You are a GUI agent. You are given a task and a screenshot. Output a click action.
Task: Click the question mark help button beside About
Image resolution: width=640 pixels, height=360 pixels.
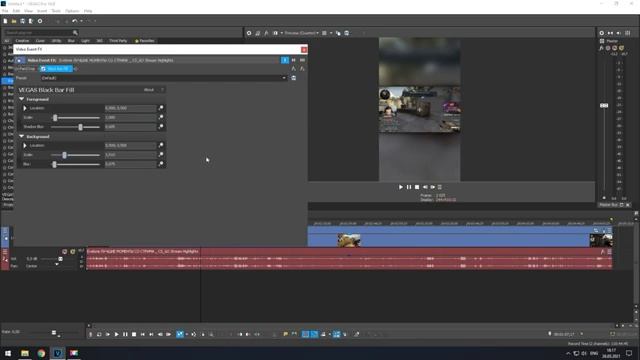pos(162,90)
